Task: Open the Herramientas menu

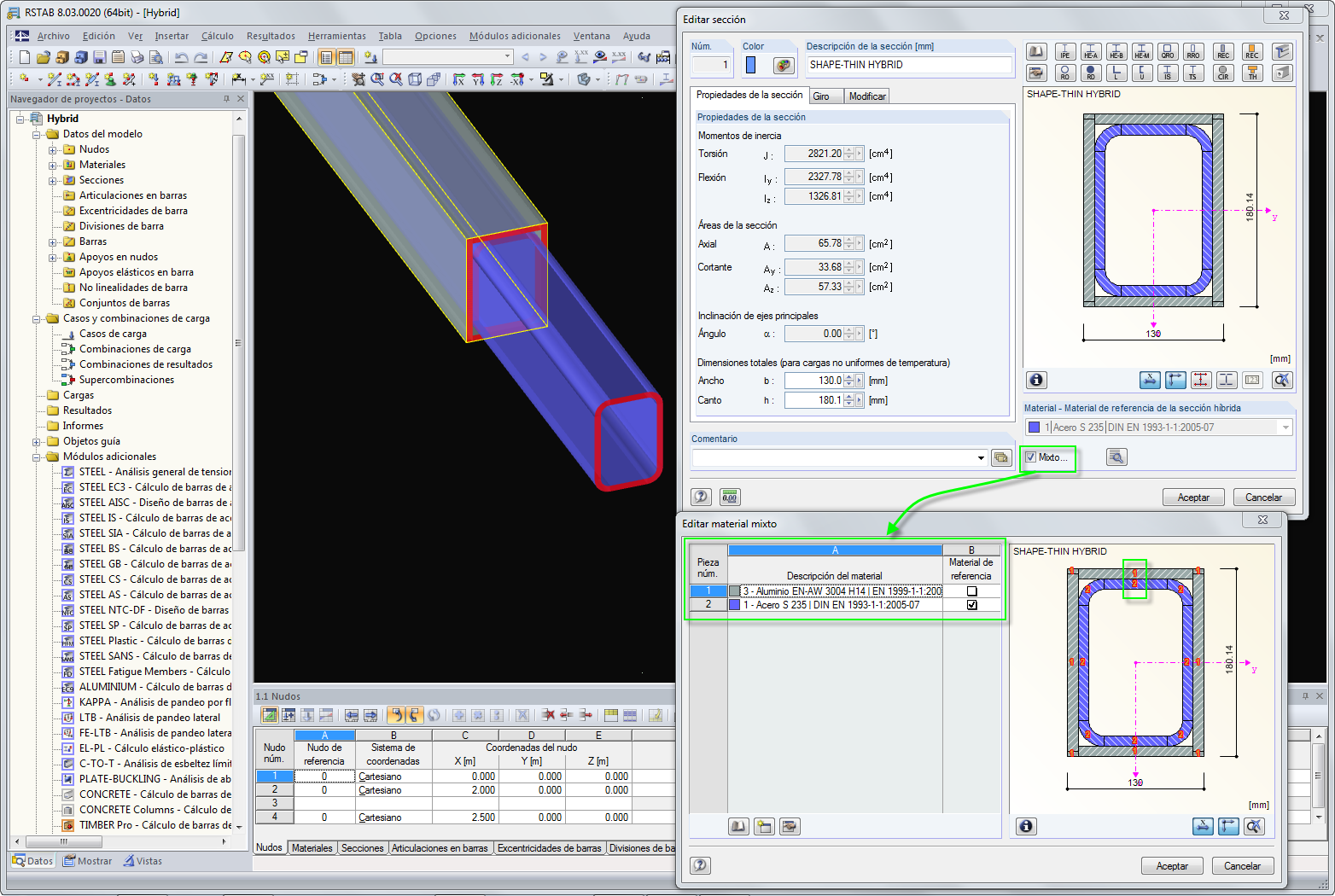Action: click(x=337, y=36)
